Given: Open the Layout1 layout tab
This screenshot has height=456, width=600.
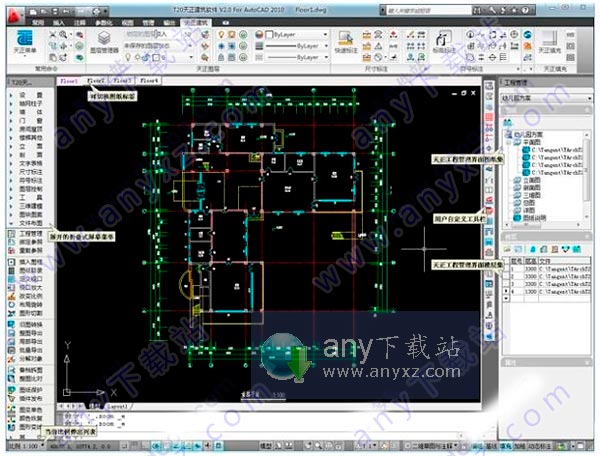Looking at the screenshot, I should 117,406.
